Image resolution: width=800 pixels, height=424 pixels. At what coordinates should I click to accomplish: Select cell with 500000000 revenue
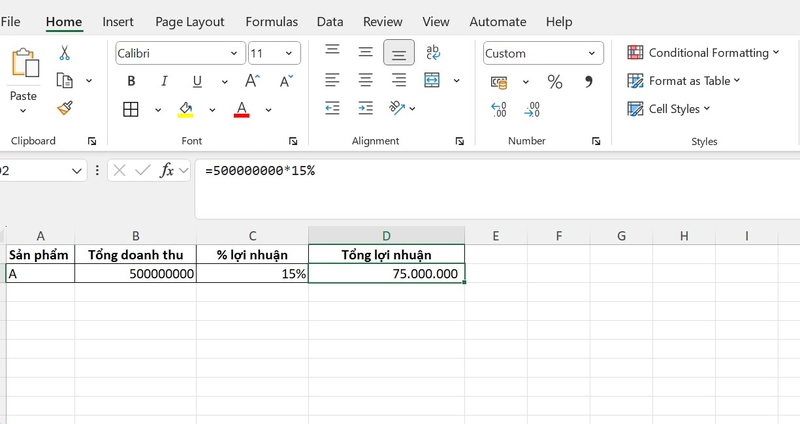pyautogui.click(x=135, y=273)
